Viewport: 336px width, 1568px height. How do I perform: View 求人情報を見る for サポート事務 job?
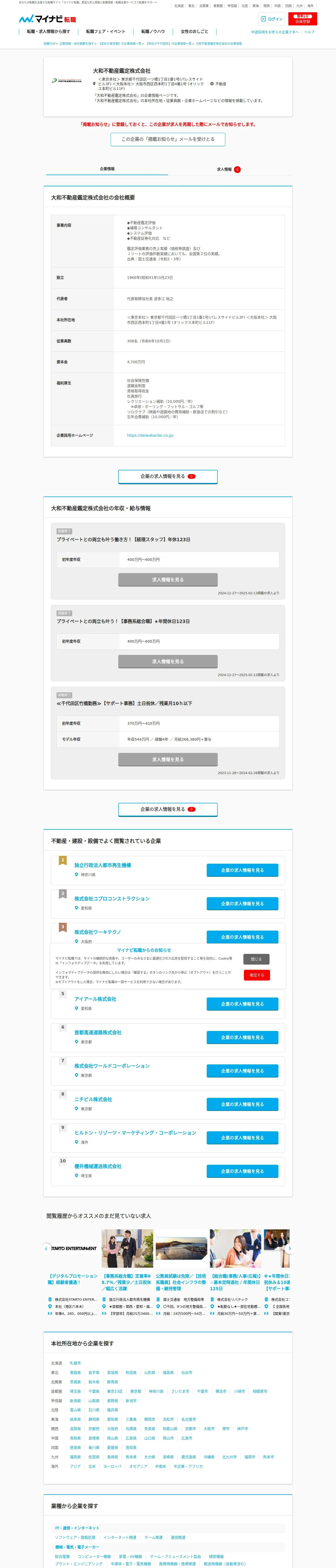click(x=168, y=760)
